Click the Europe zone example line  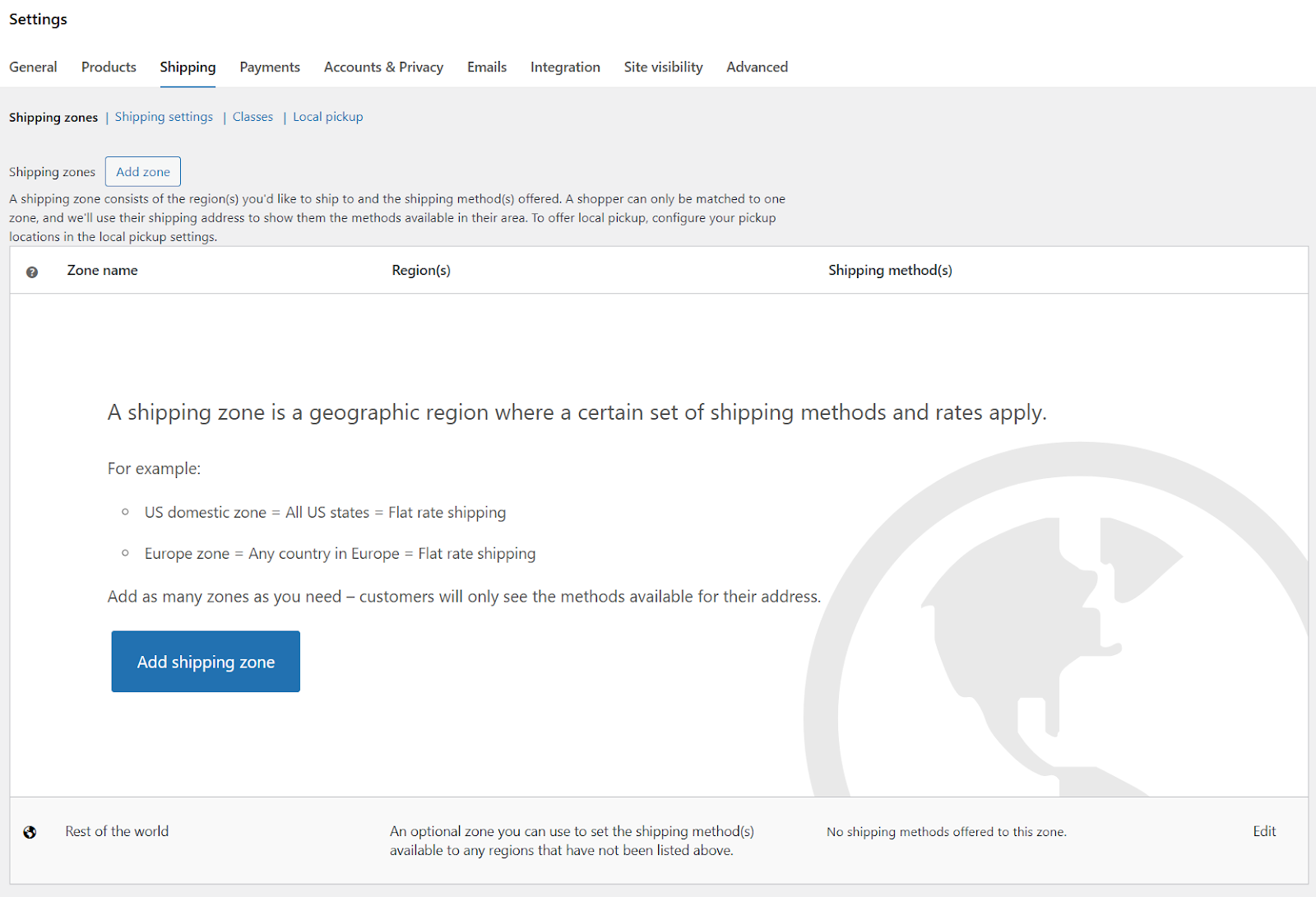coord(340,554)
